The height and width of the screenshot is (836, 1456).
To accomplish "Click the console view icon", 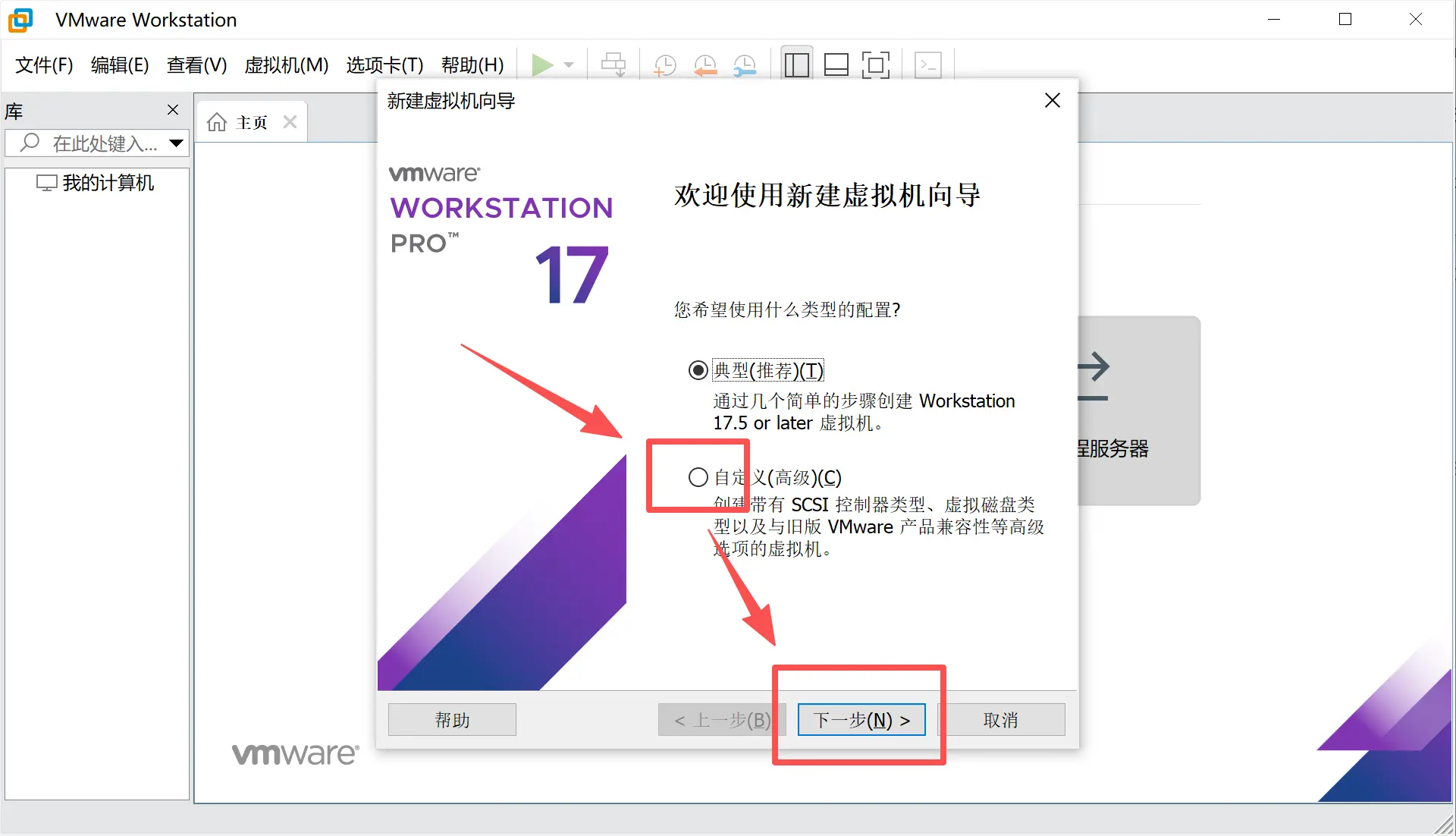I will [x=928, y=65].
